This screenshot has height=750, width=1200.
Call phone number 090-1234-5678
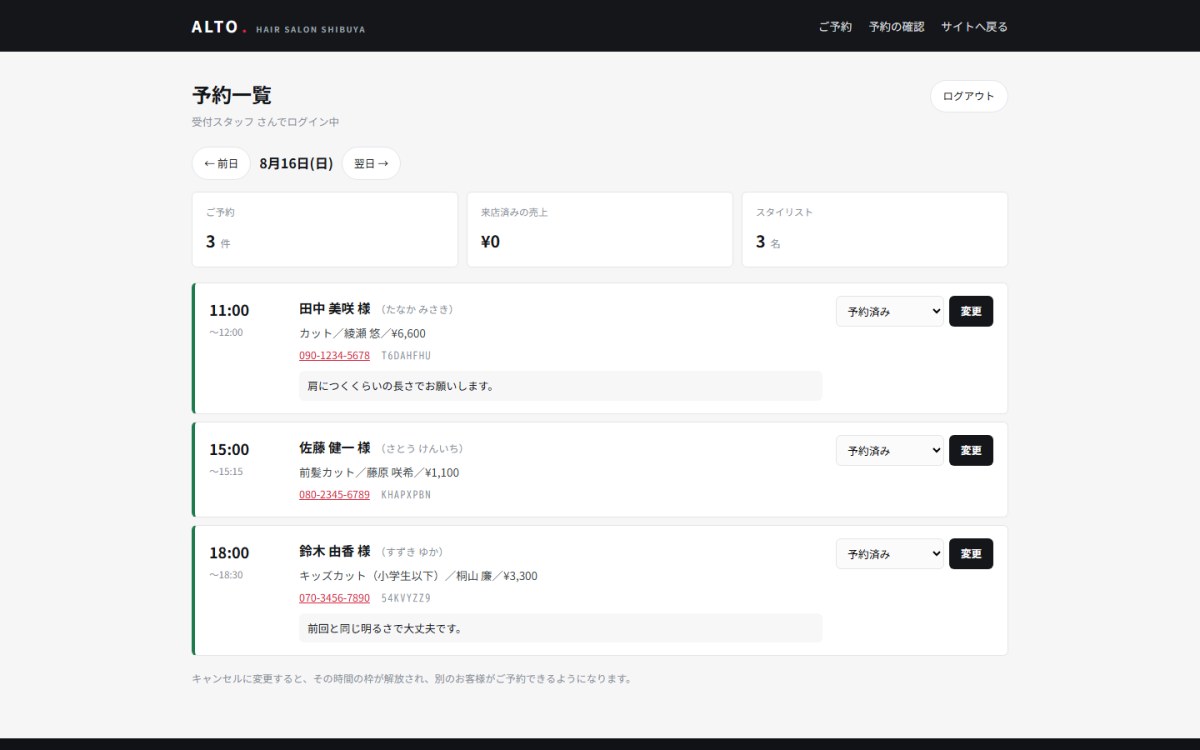click(x=334, y=355)
